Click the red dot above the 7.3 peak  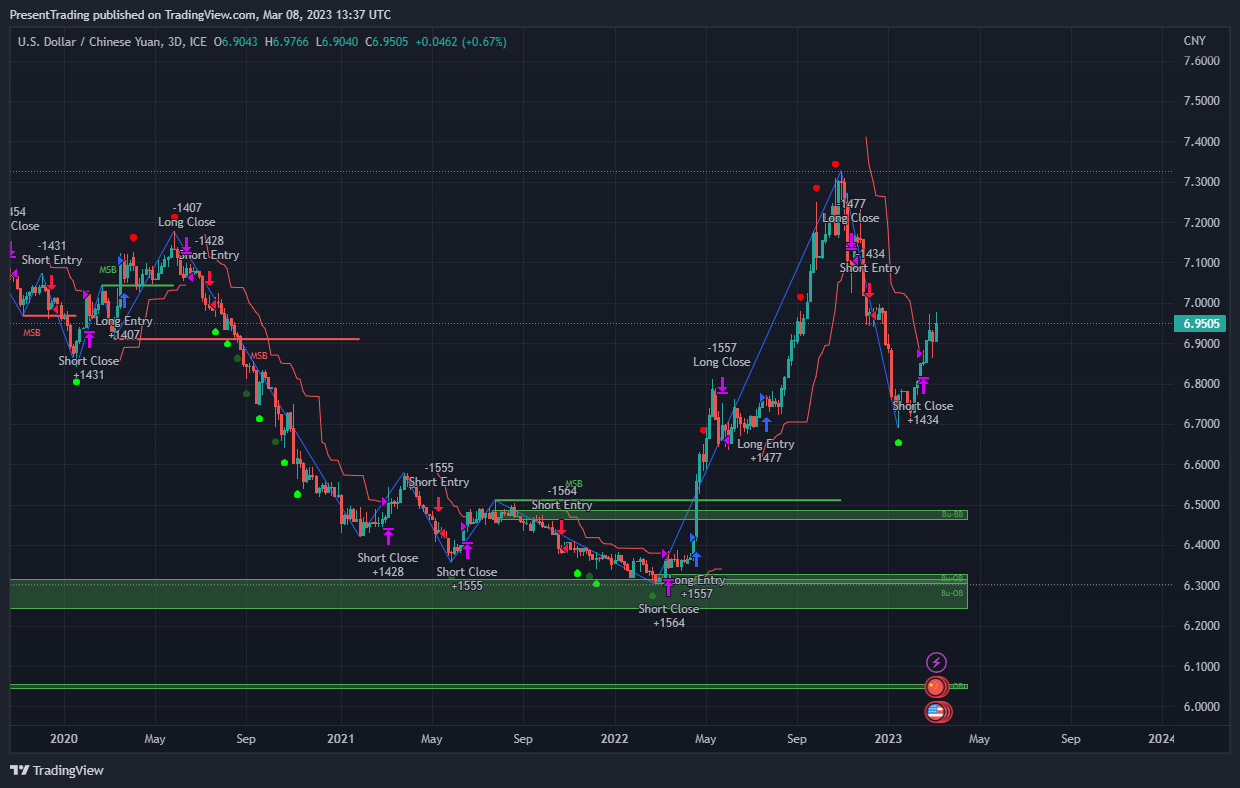[835, 165]
